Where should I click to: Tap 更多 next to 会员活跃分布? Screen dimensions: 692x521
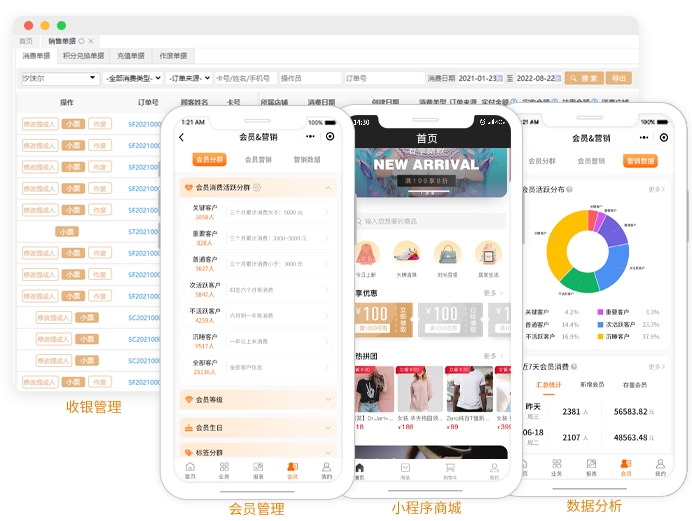[x=656, y=189]
